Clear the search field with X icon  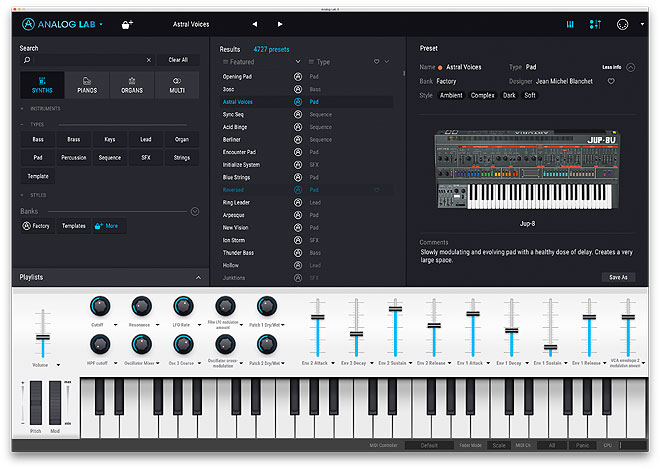pyautogui.click(x=149, y=60)
